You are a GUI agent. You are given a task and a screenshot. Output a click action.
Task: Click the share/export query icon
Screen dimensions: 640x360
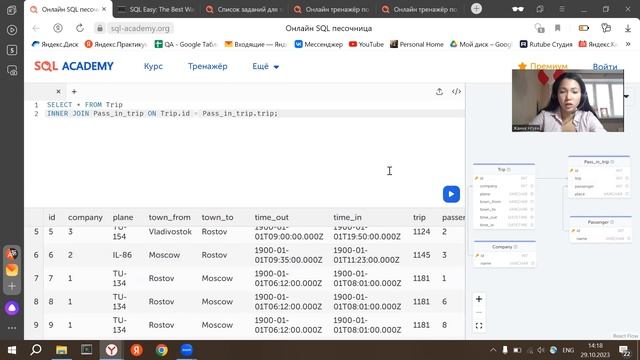439,91
